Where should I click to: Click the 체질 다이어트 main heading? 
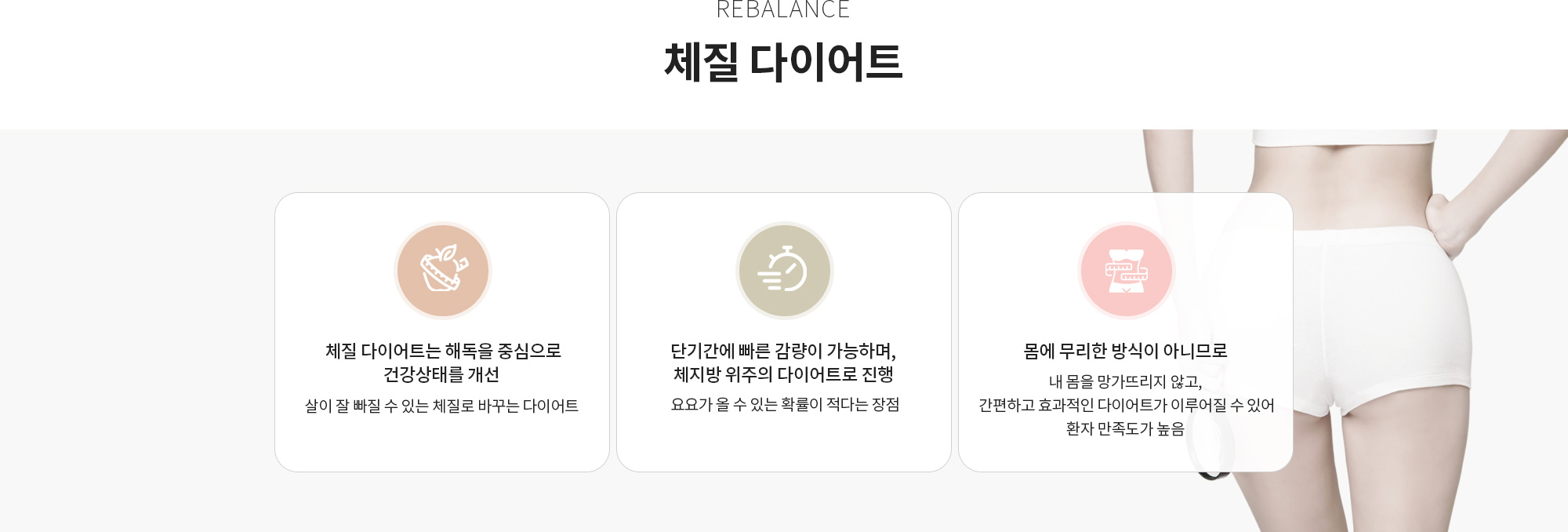pos(783,63)
